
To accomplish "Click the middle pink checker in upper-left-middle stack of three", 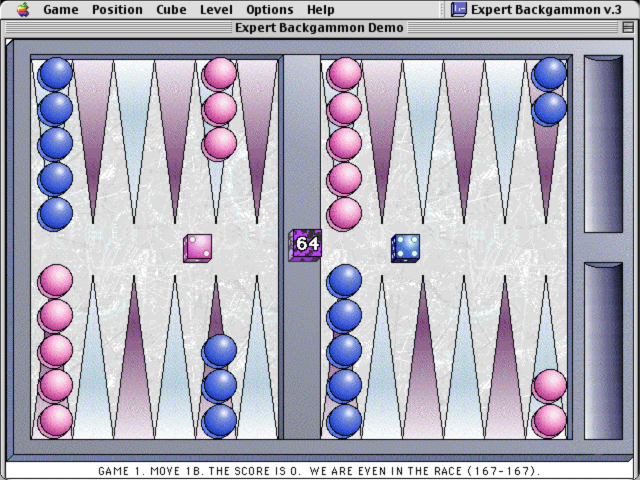I will (x=220, y=109).
